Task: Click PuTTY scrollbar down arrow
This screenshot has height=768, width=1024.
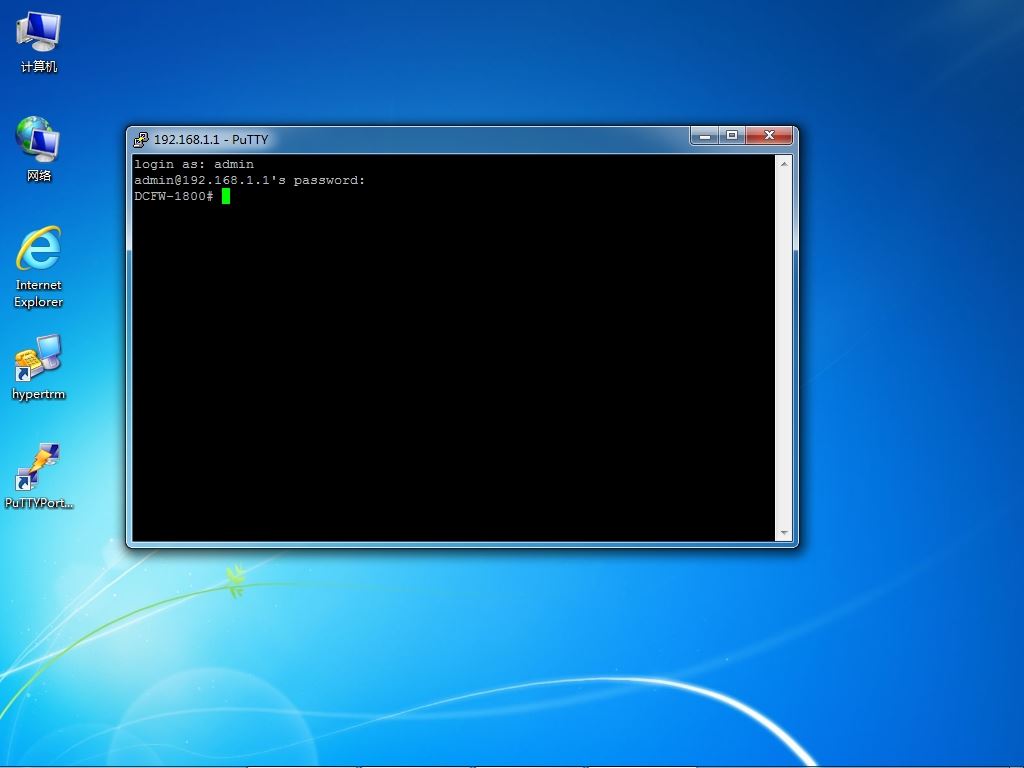Action: coord(784,534)
